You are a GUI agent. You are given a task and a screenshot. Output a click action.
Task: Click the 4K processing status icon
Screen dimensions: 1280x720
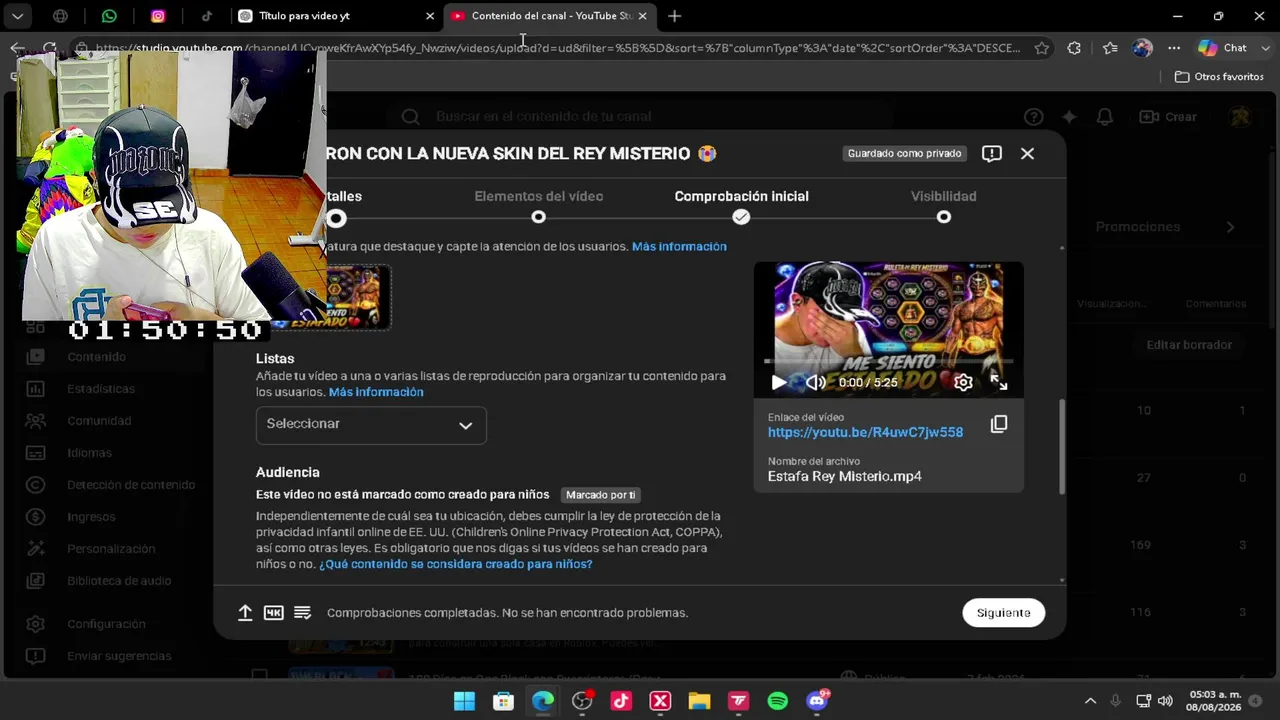(273, 613)
